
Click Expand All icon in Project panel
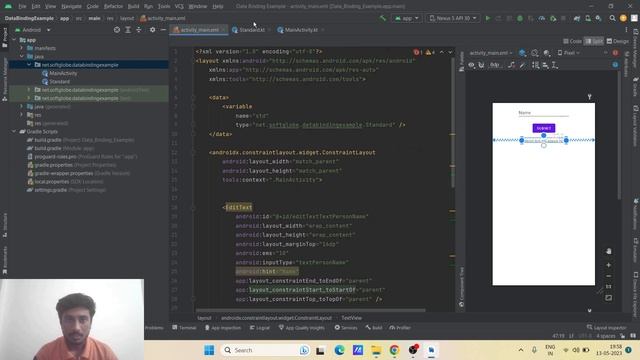point(128,30)
